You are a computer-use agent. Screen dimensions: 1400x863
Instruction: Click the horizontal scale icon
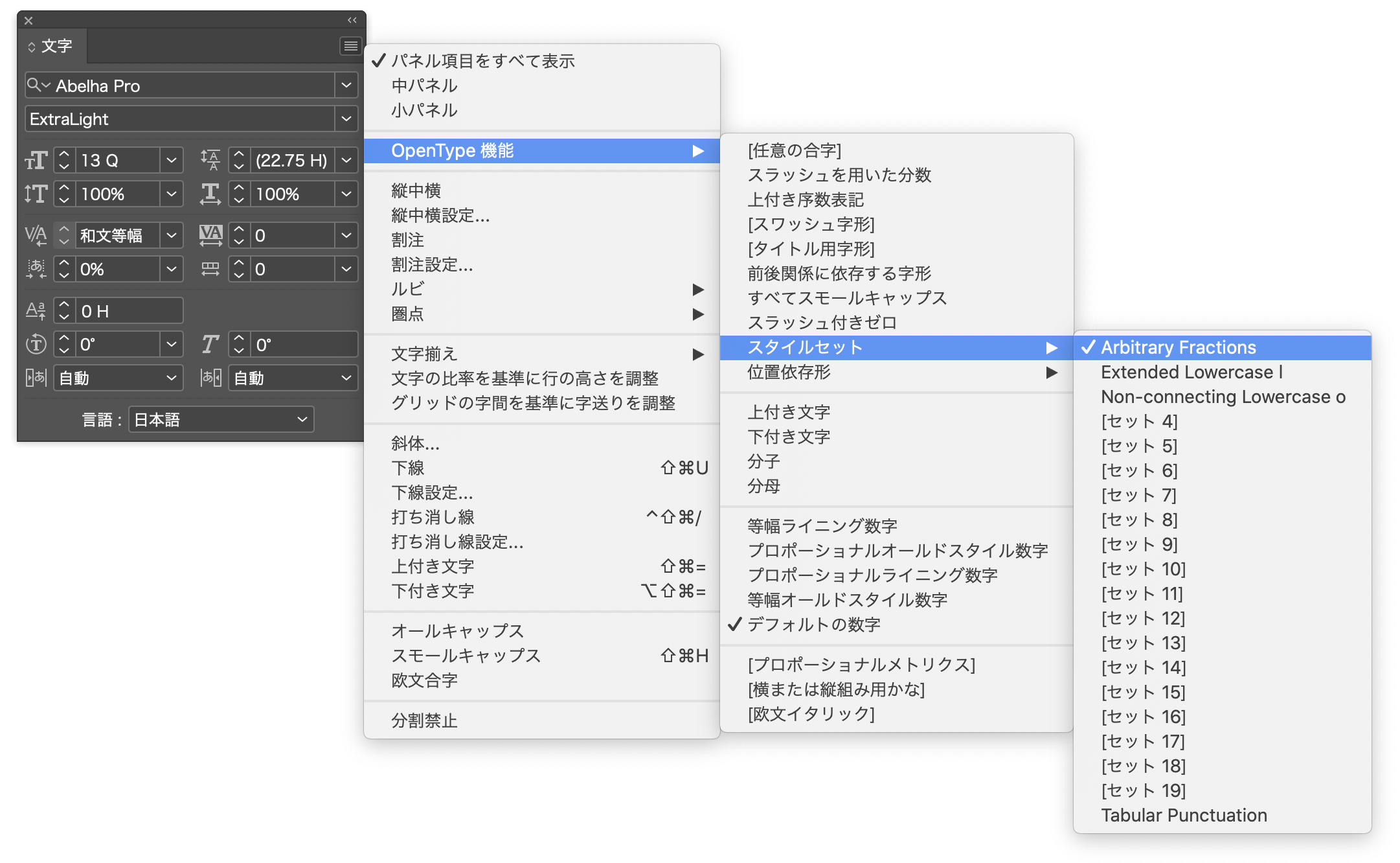(x=210, y=194)
